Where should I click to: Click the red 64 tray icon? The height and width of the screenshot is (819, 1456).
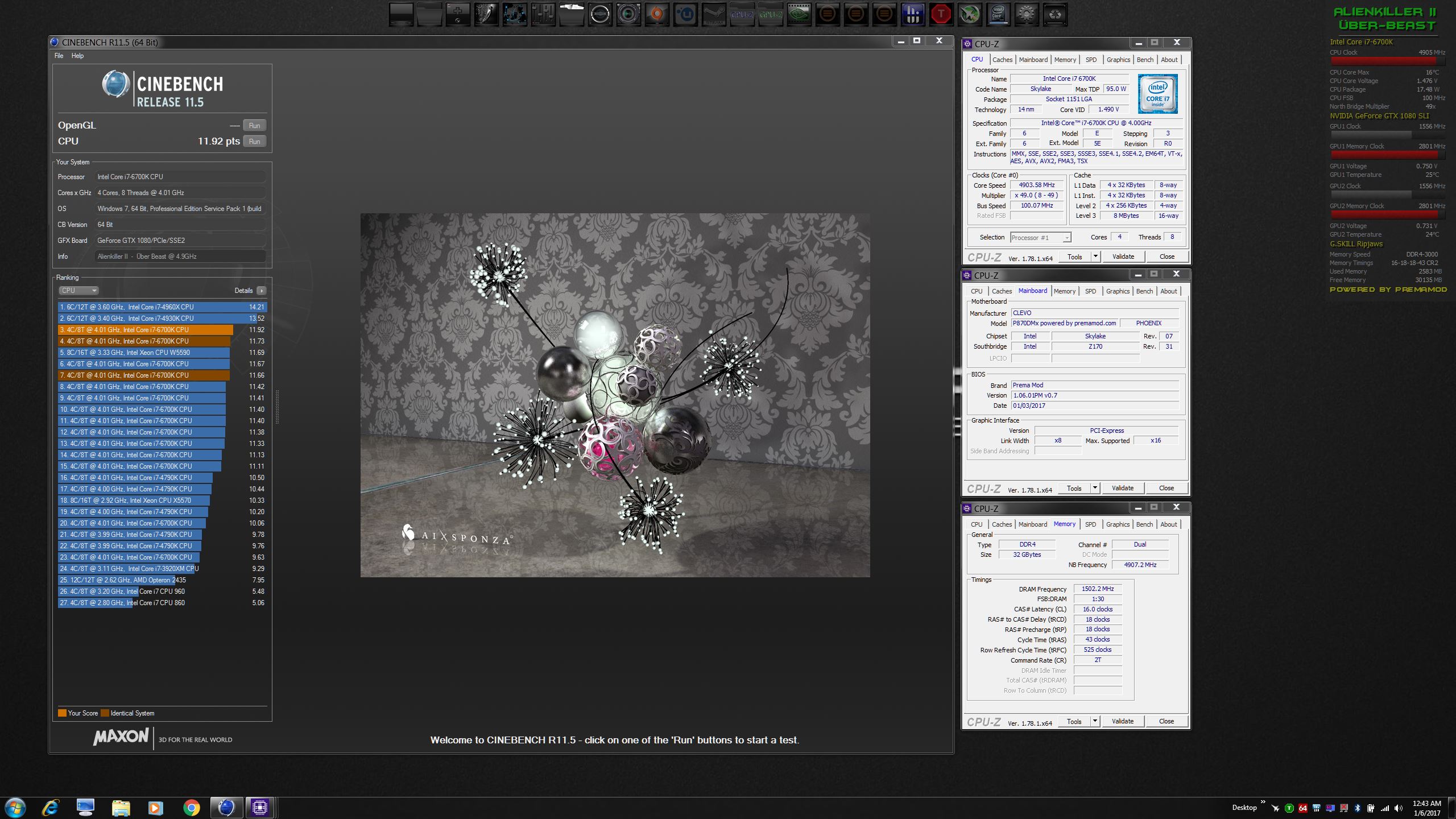pyautogui.click(x=1302, y=808)
